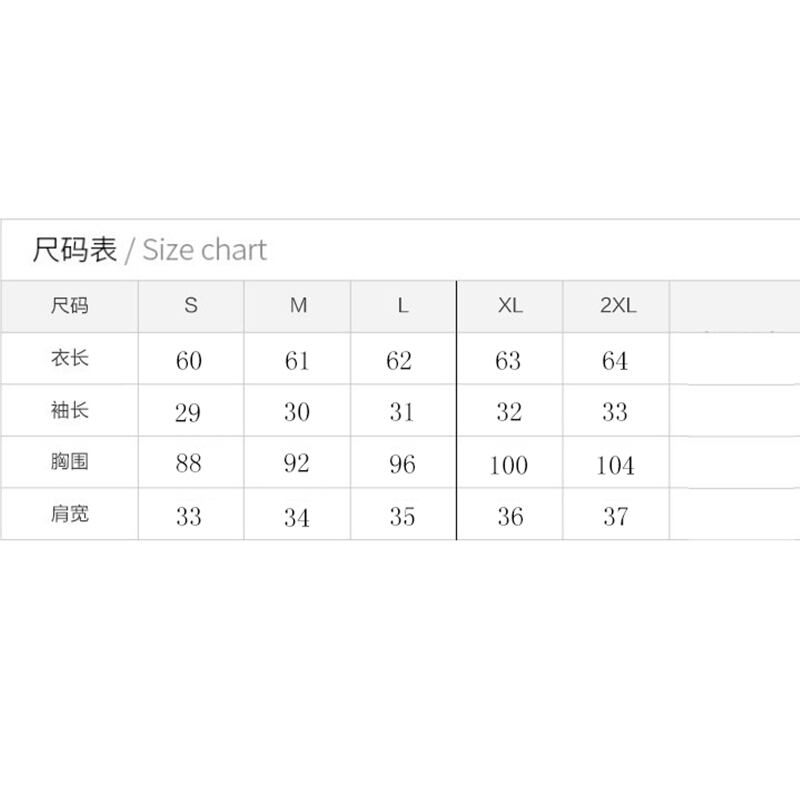The height and width of the screenshot is (800, 800).
Task: Click chest value 100 for XL
Action: click(509, 465)
